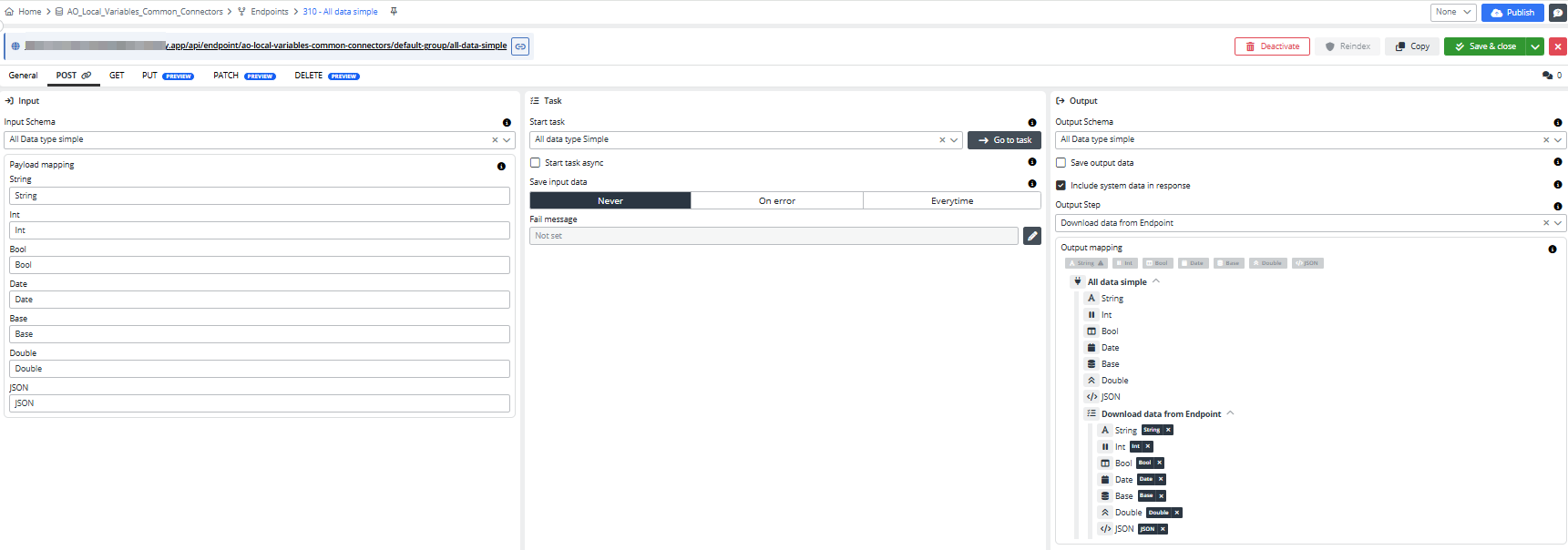Click the pencil icon beside Fail message
The width and height of the screenshot is (1568, 550).
click(1031, 236)
